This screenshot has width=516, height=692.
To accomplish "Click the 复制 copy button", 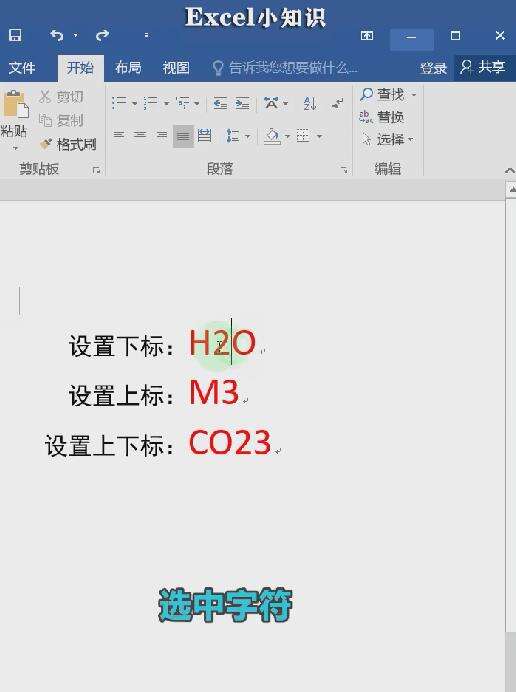I will 61,120.
